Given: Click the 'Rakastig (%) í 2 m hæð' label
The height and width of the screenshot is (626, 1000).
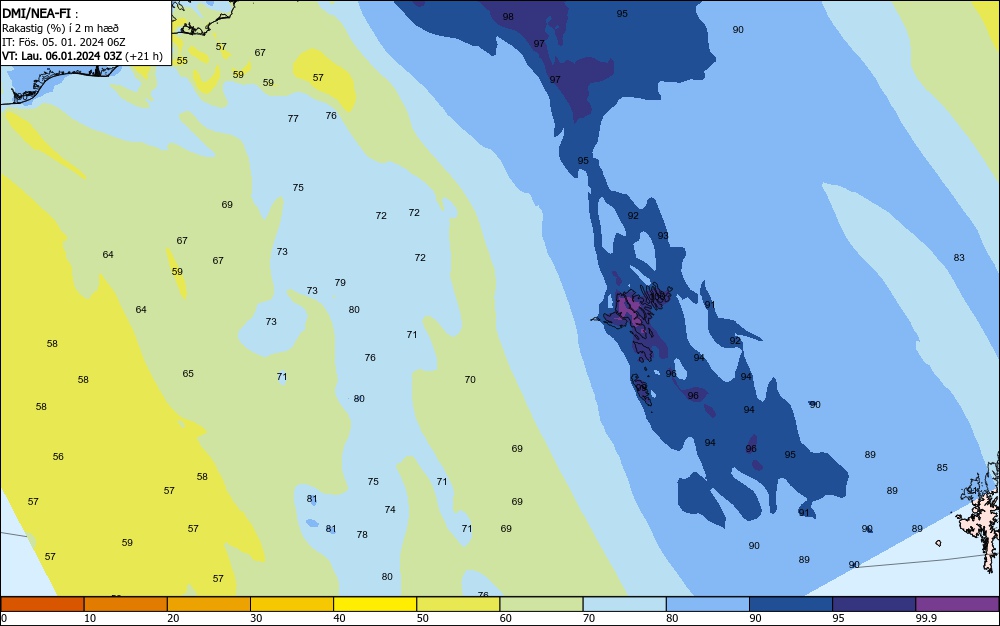Looking at the screenshot, I should coord(60,28).
